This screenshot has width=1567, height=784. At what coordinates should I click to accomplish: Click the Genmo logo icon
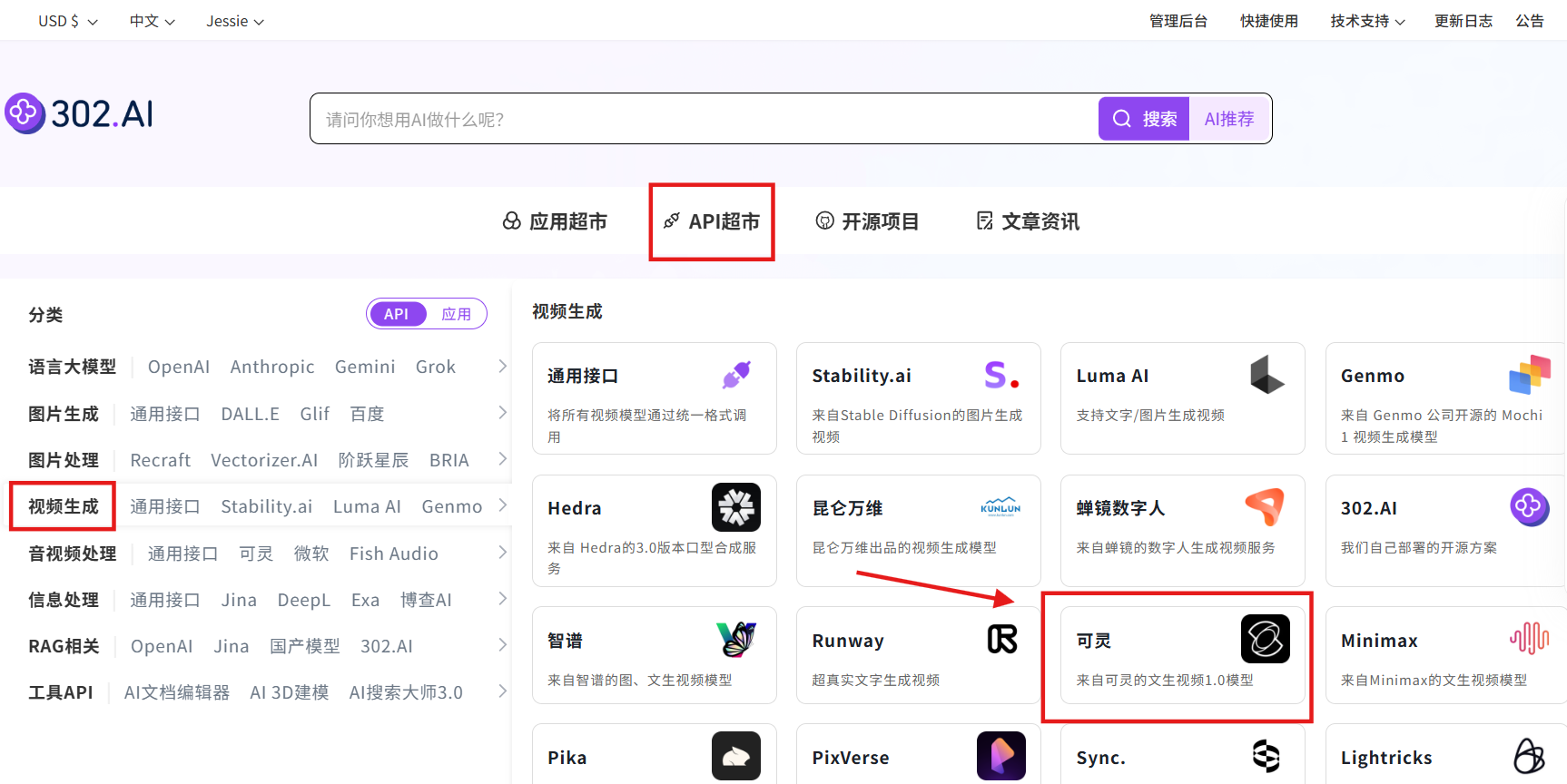1531,374
